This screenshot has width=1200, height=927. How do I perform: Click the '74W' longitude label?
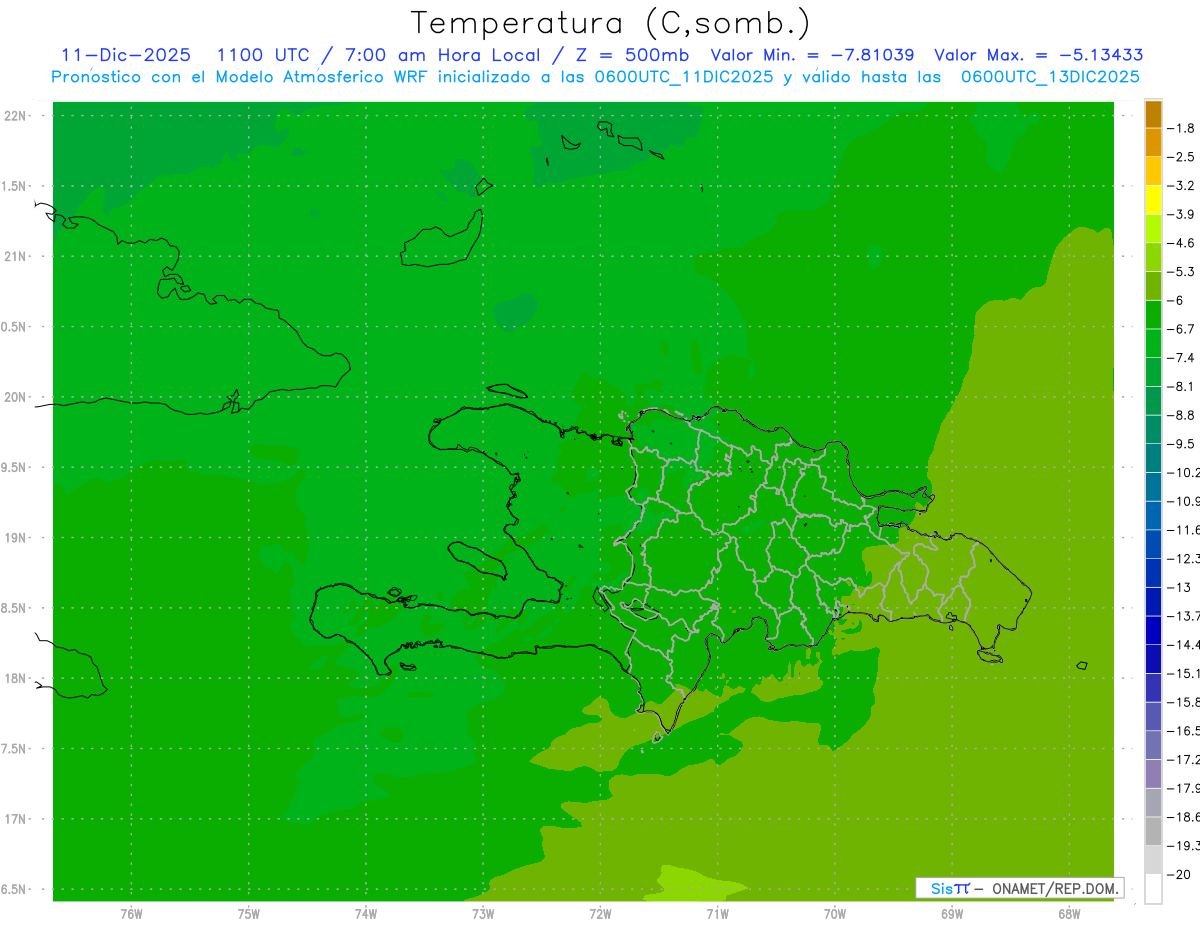point(366,913)
